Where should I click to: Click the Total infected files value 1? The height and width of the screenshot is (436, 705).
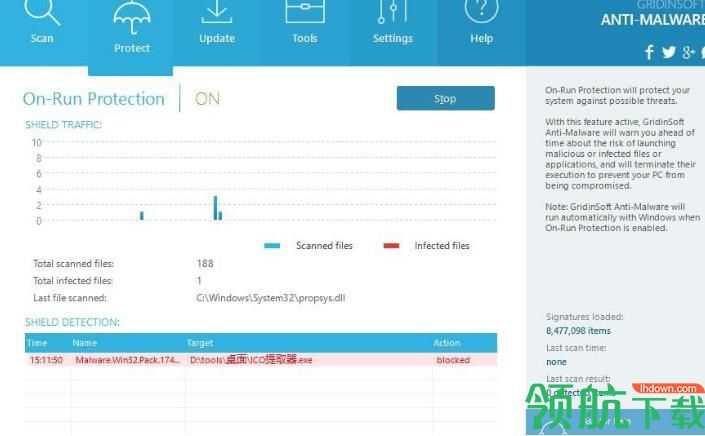(x=199, y=280)
